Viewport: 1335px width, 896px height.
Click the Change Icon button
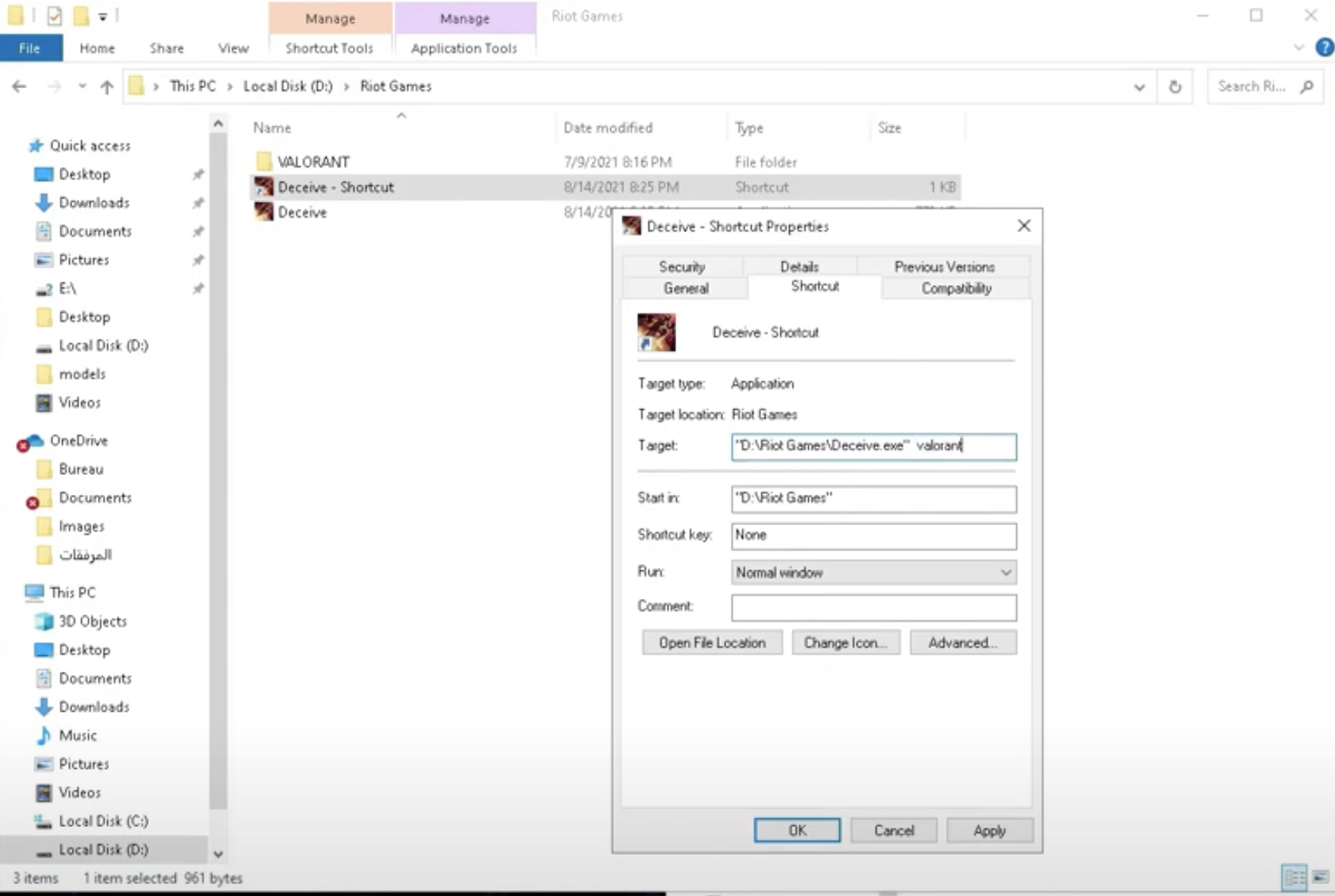tap(845, 643)
